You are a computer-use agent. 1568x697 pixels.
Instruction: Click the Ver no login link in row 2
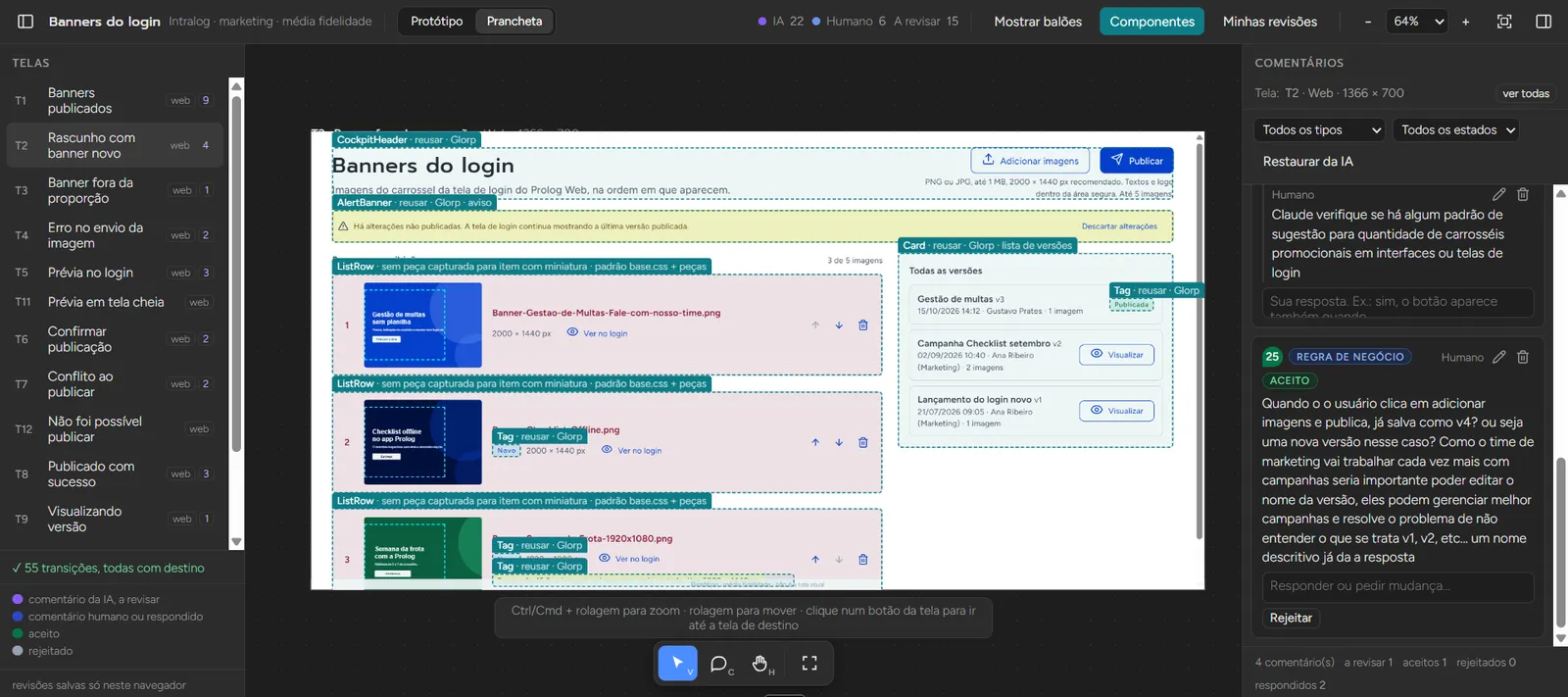click(x=631, y=451)
